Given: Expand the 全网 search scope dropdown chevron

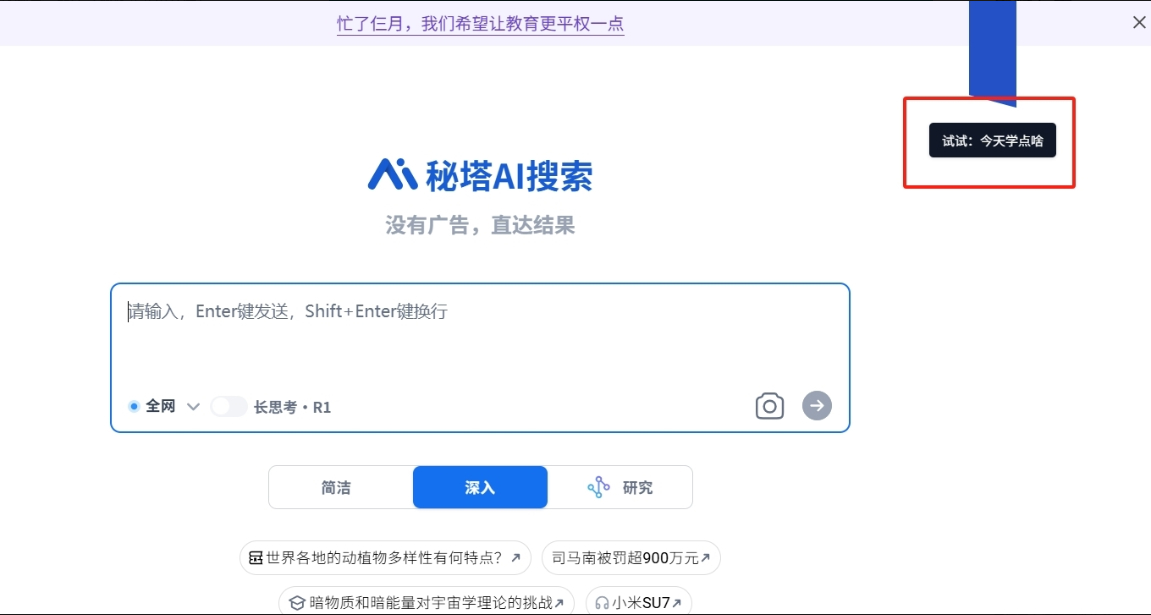Looking at the screenshot, I should tap(194, 407).
